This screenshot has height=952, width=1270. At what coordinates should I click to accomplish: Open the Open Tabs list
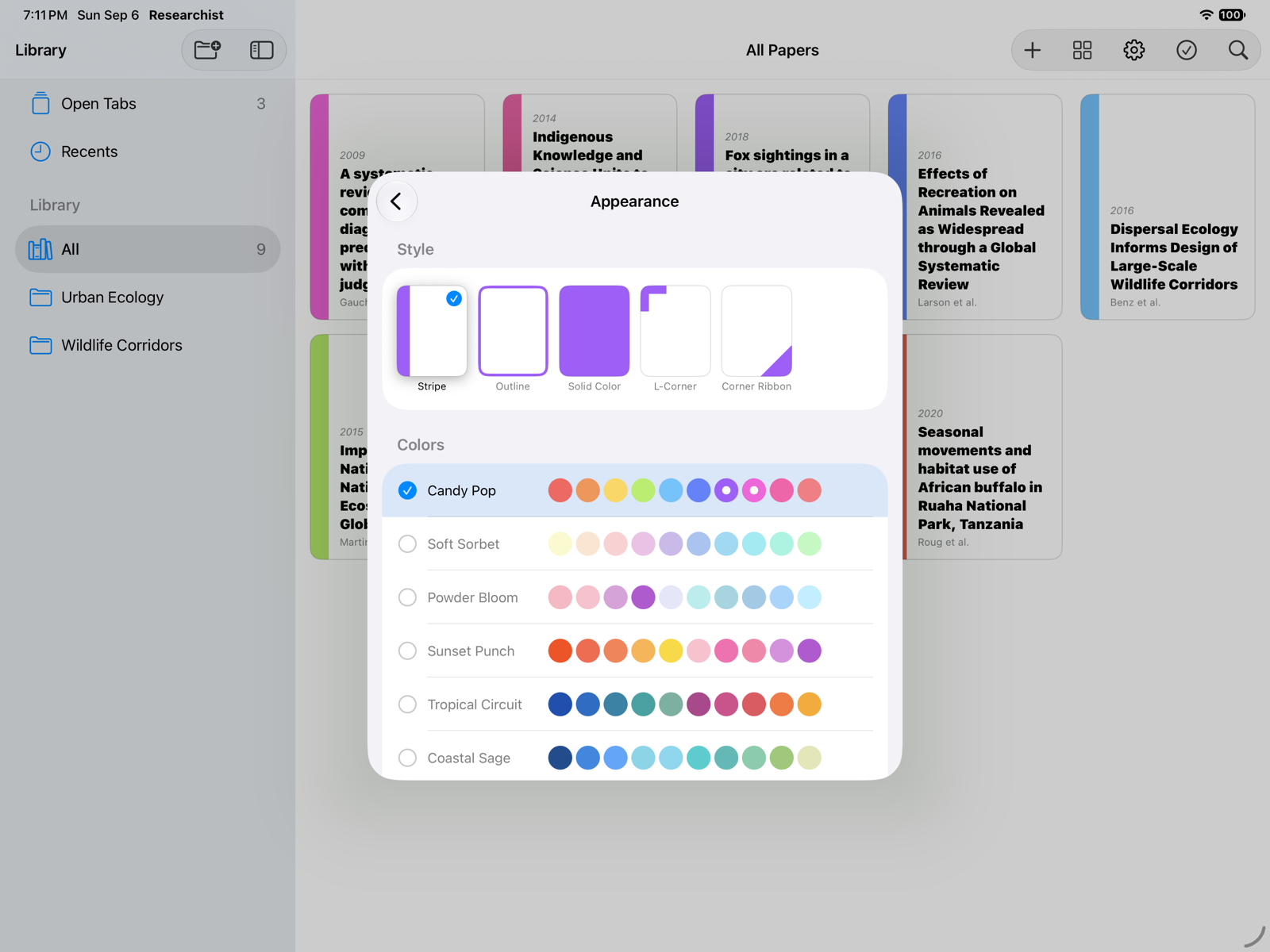coord(148,104)
